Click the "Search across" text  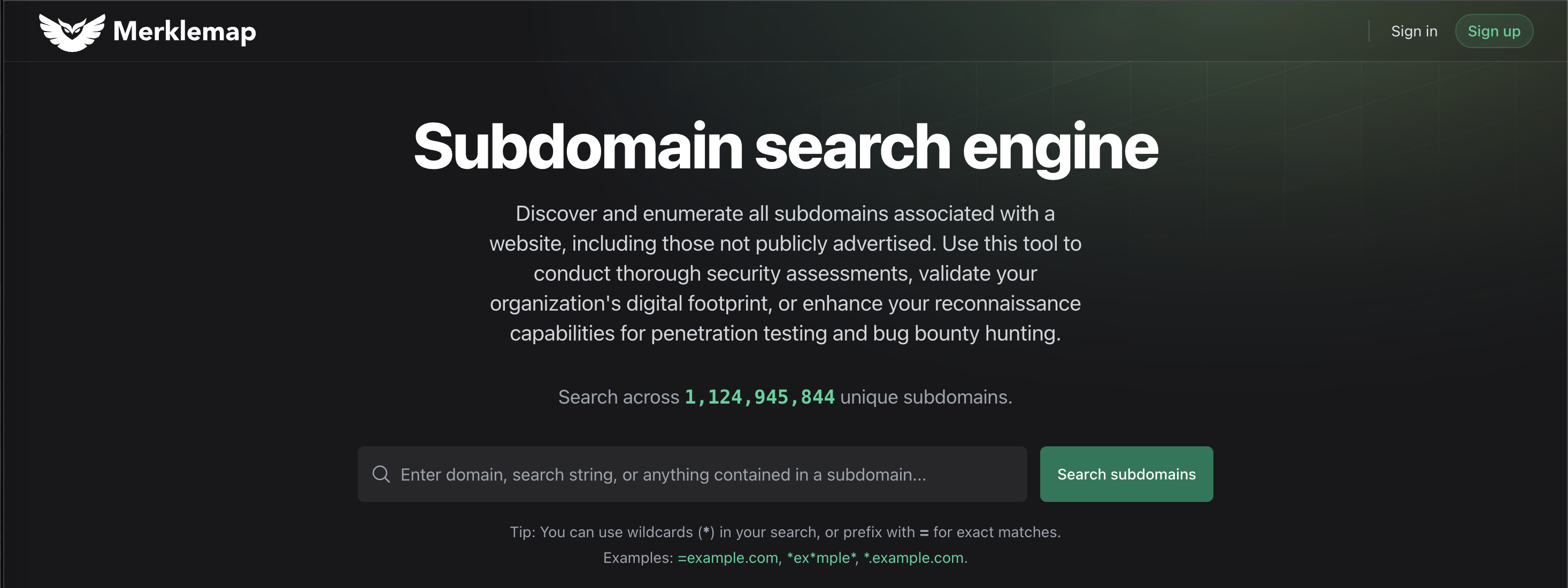click(x=618, y=397)
